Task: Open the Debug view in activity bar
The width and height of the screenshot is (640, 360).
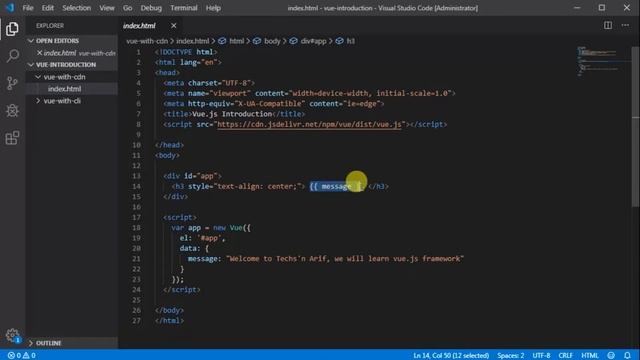Action: [x=12, y=111]
